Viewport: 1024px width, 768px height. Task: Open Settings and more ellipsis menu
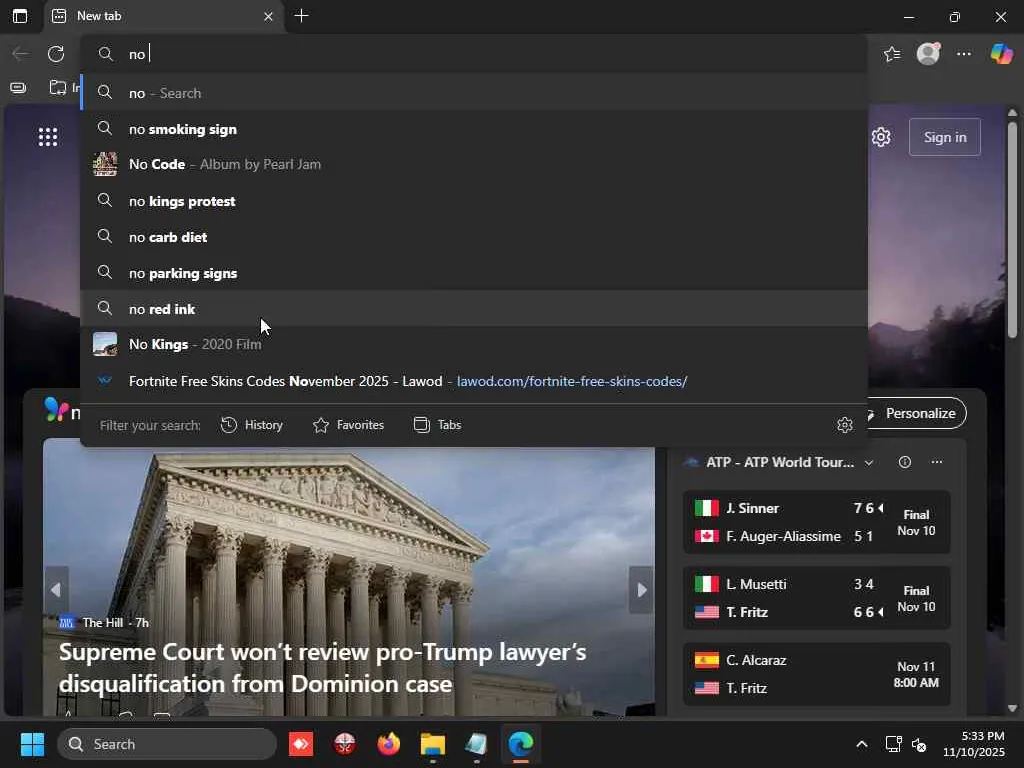964,54
